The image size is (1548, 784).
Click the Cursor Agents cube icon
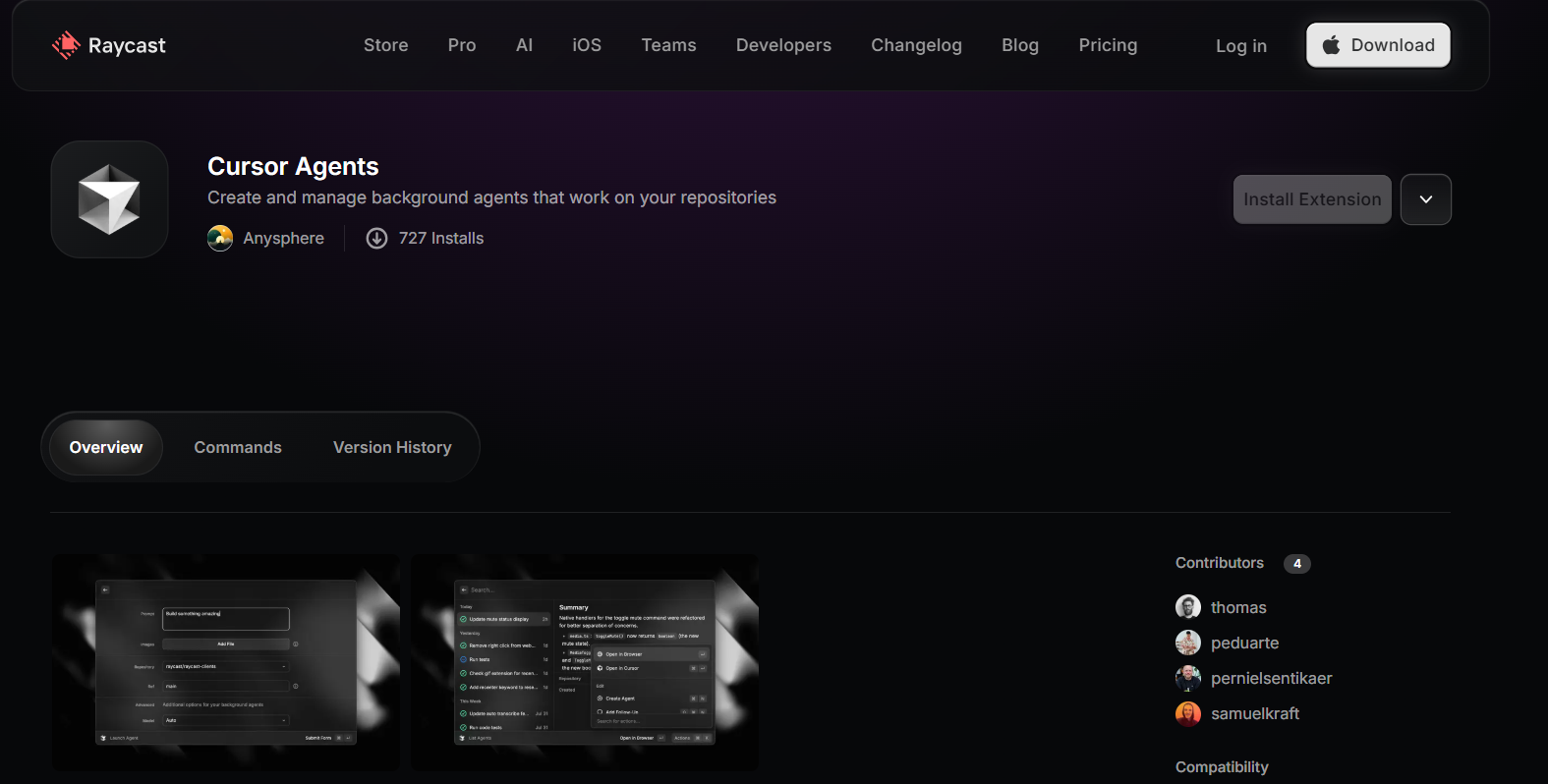[x=109, y=199]
